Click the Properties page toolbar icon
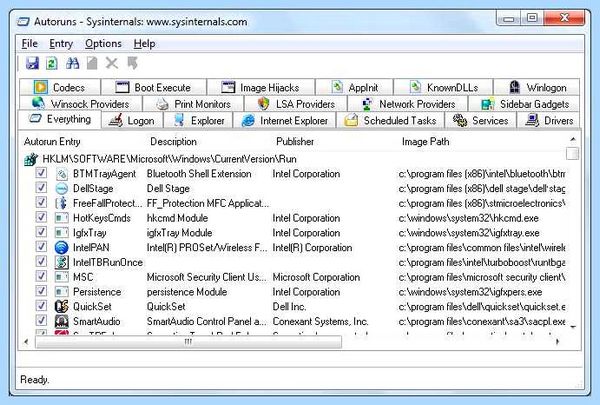 pyautogui.click(x=92, y=63)
